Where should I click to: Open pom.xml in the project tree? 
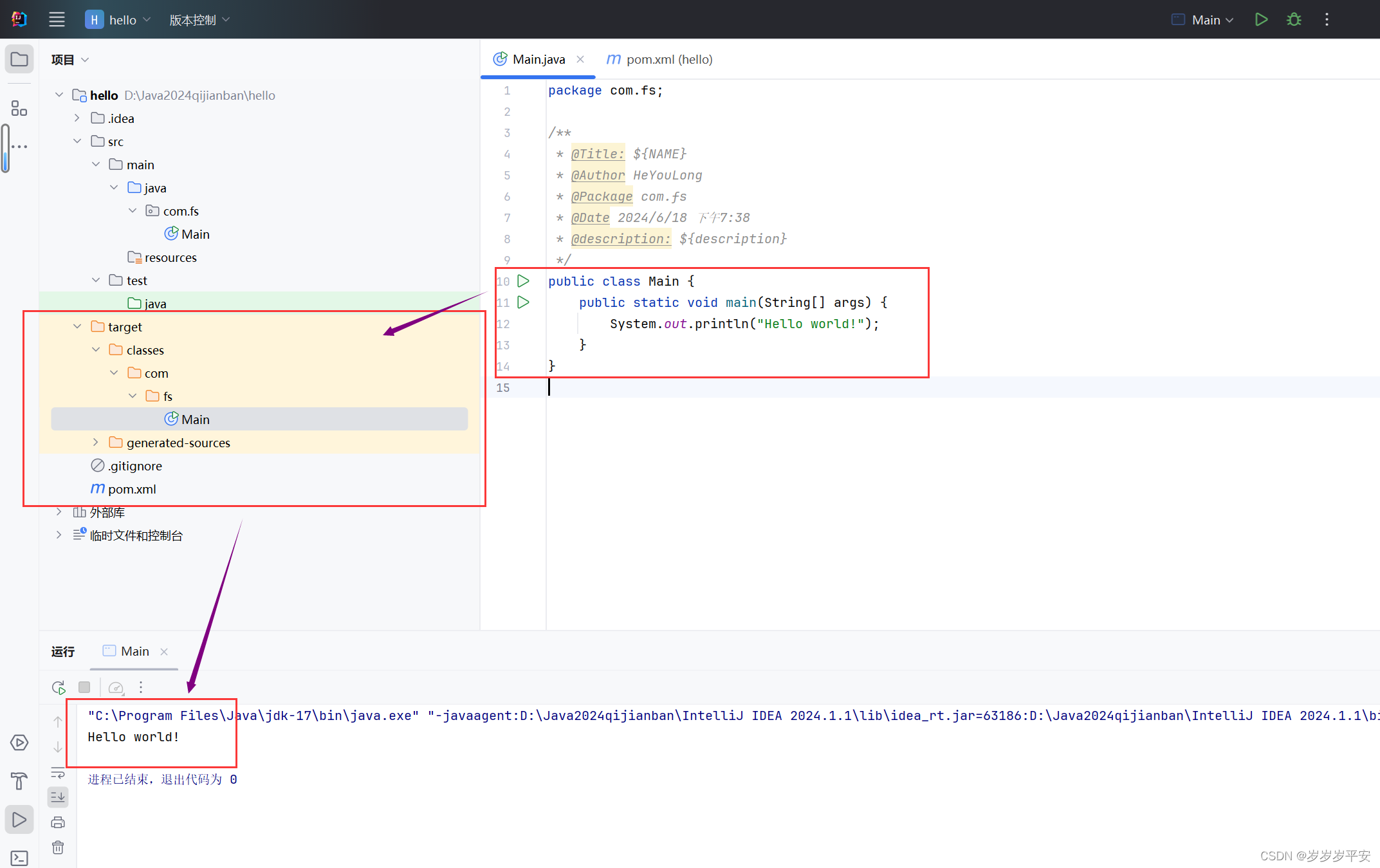coord(124,489)
